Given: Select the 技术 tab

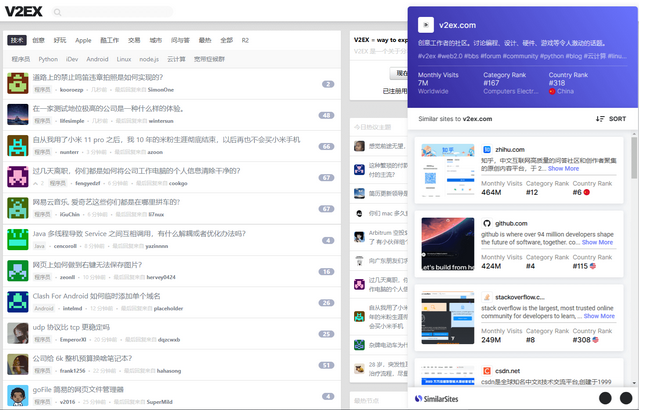Looking at the screenshot, I should tap(17, 40).
